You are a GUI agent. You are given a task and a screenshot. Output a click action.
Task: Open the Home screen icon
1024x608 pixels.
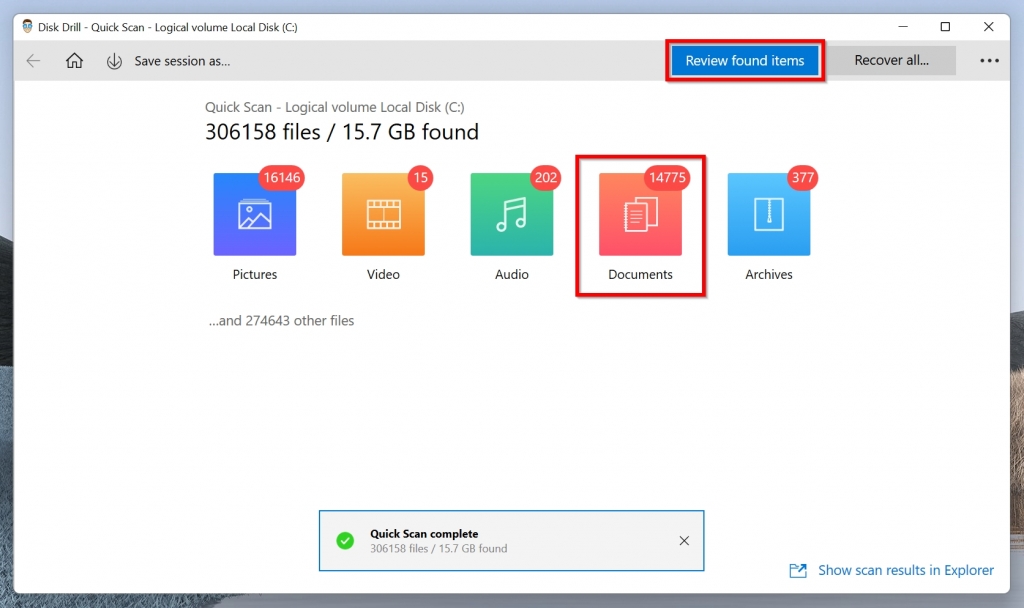74,61
